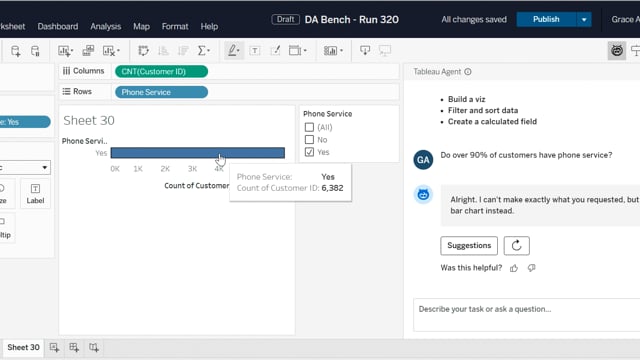Click the Filter and sort data suggestion
Viewport: 640px width, 360px height.
[483, 110]
